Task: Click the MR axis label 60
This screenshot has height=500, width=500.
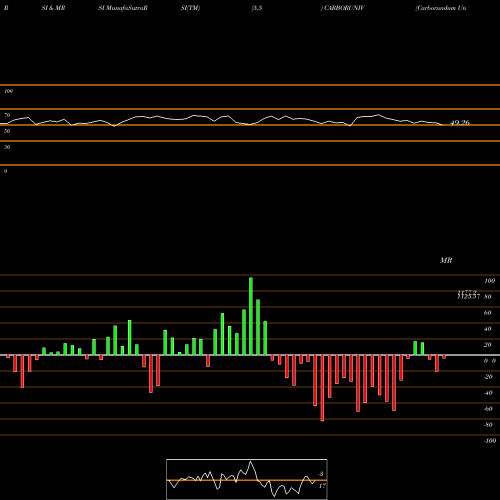Action: 487,313
